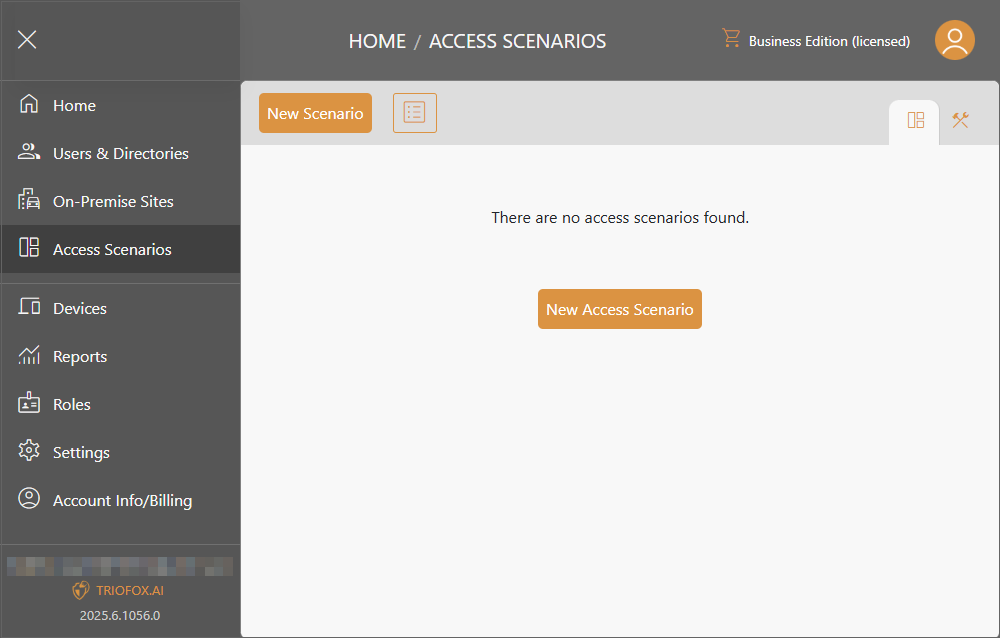Open the Reports section in sidebar
The image size is (1000, 638).
coord(121,356)
